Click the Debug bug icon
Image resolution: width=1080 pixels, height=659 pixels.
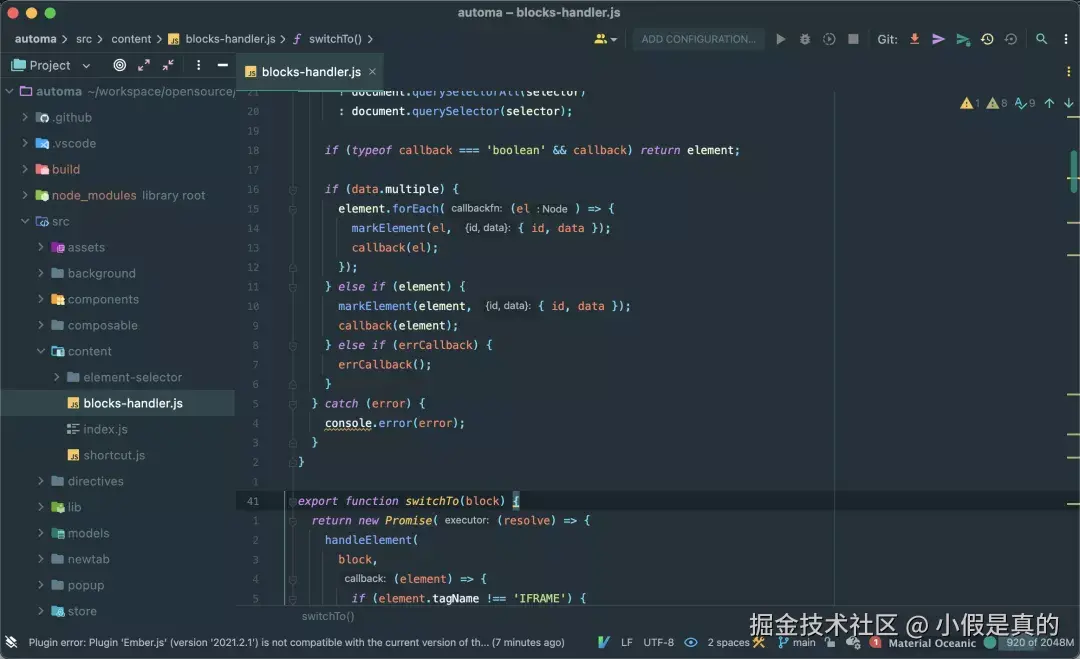tap(804, 39)
